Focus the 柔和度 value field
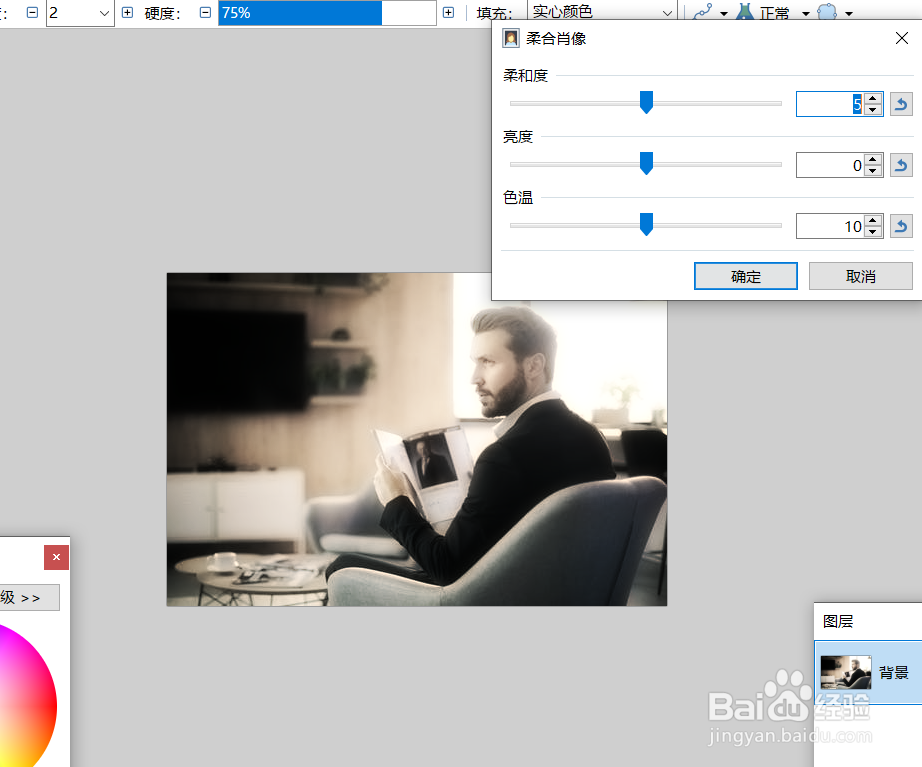The height and width of the screenshot is (767, 922). tap(830, 105)
